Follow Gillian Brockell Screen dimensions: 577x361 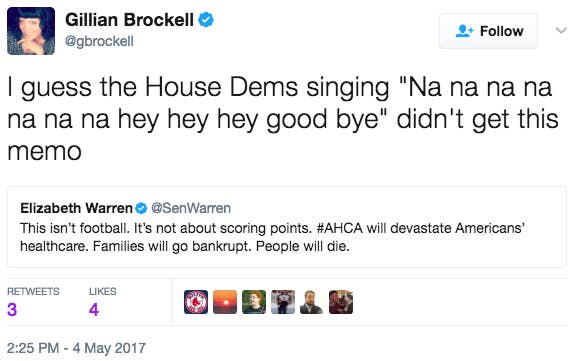(488, 31)
